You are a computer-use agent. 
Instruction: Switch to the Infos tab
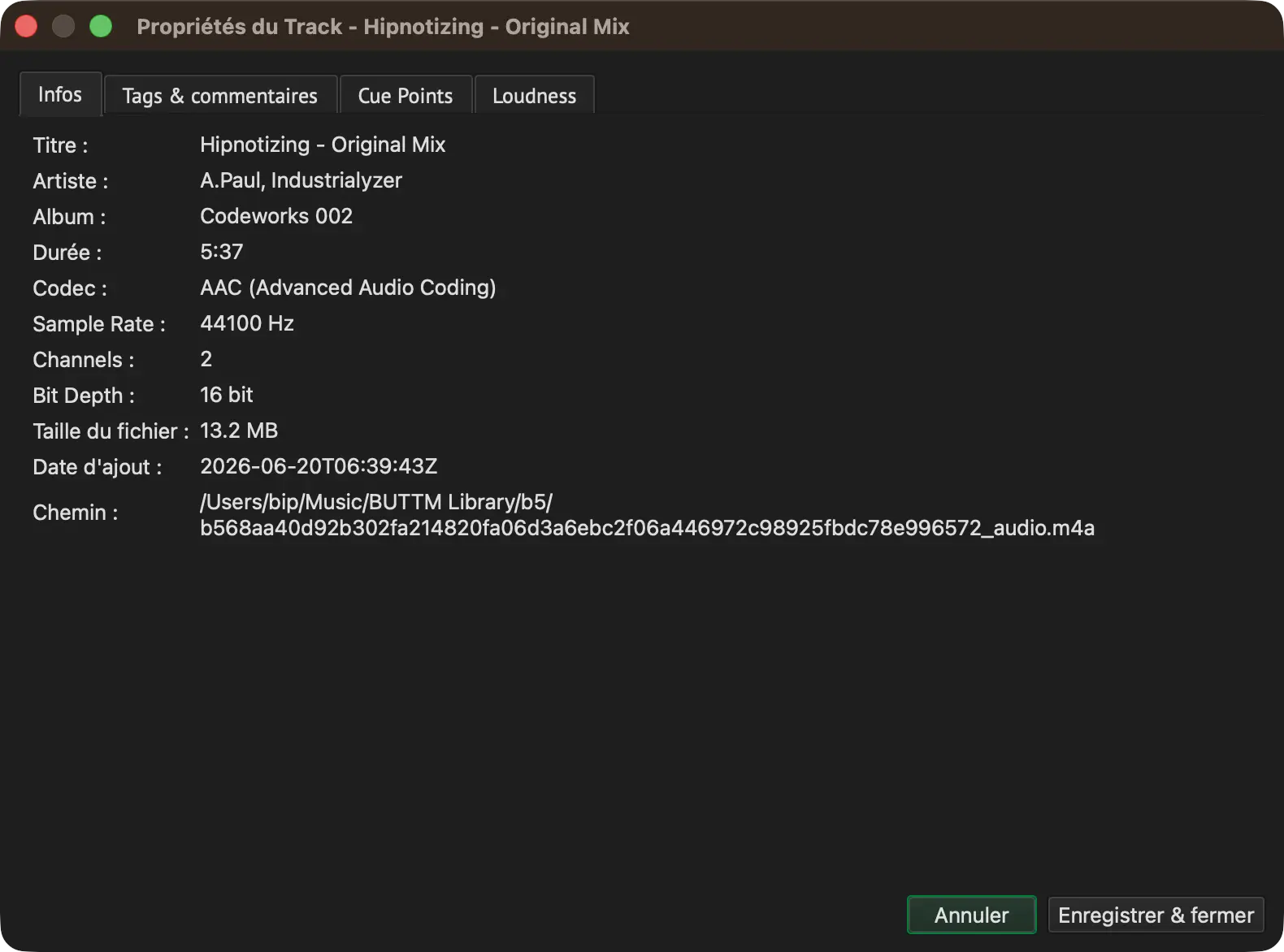[60, 94]
